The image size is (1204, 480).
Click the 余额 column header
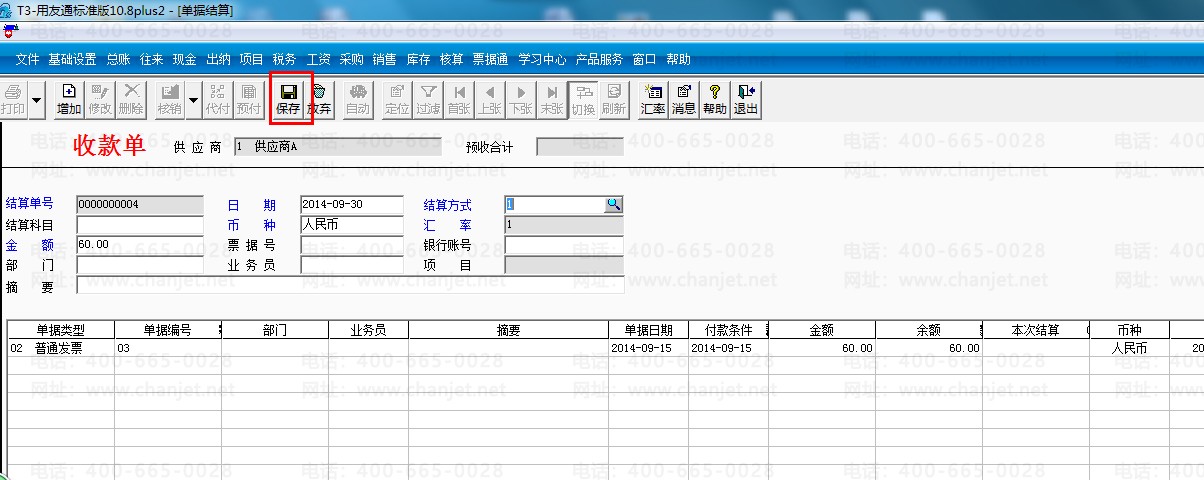click(x=928, y=329)
